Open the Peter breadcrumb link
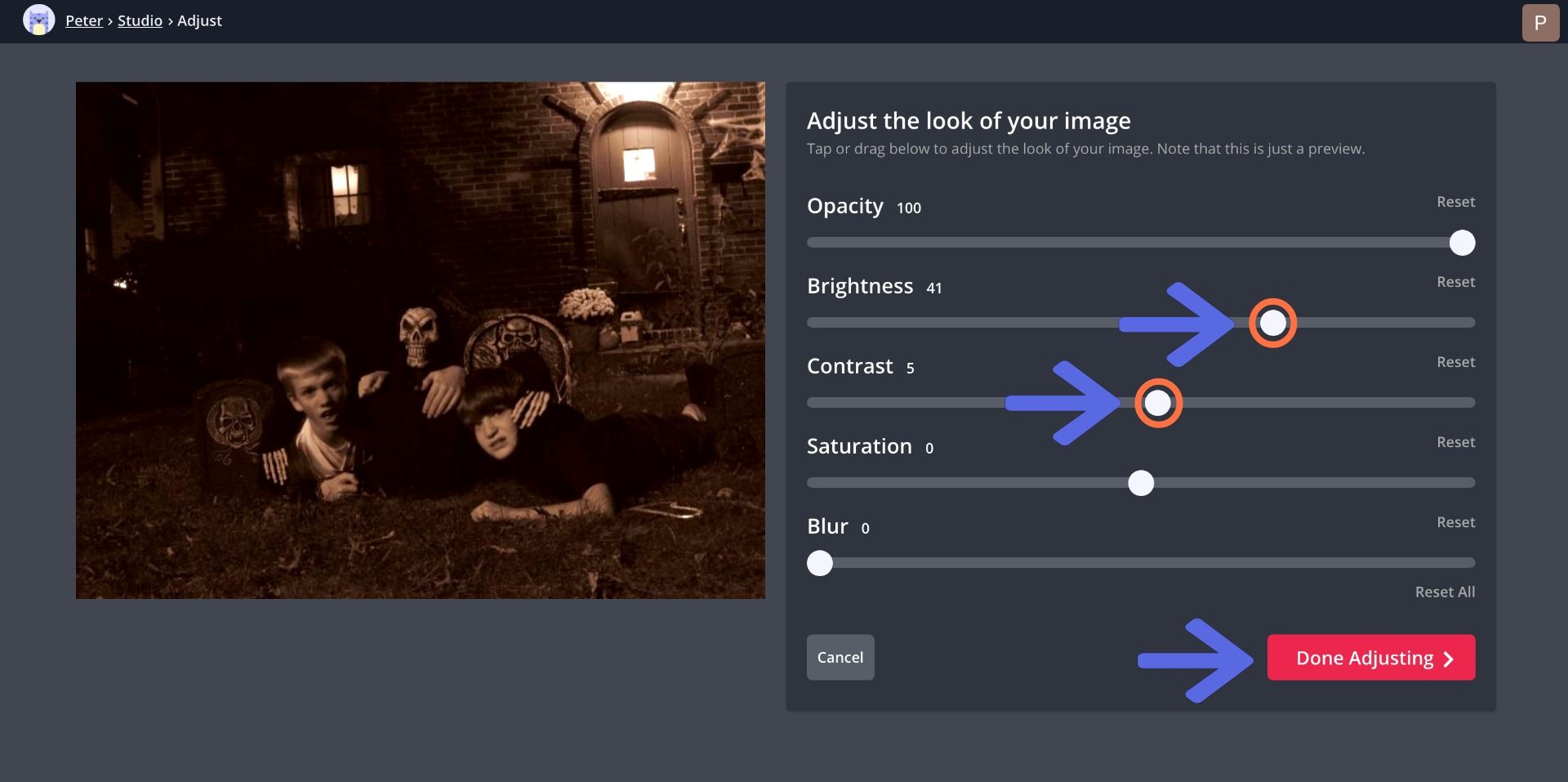 click(84, 20)
